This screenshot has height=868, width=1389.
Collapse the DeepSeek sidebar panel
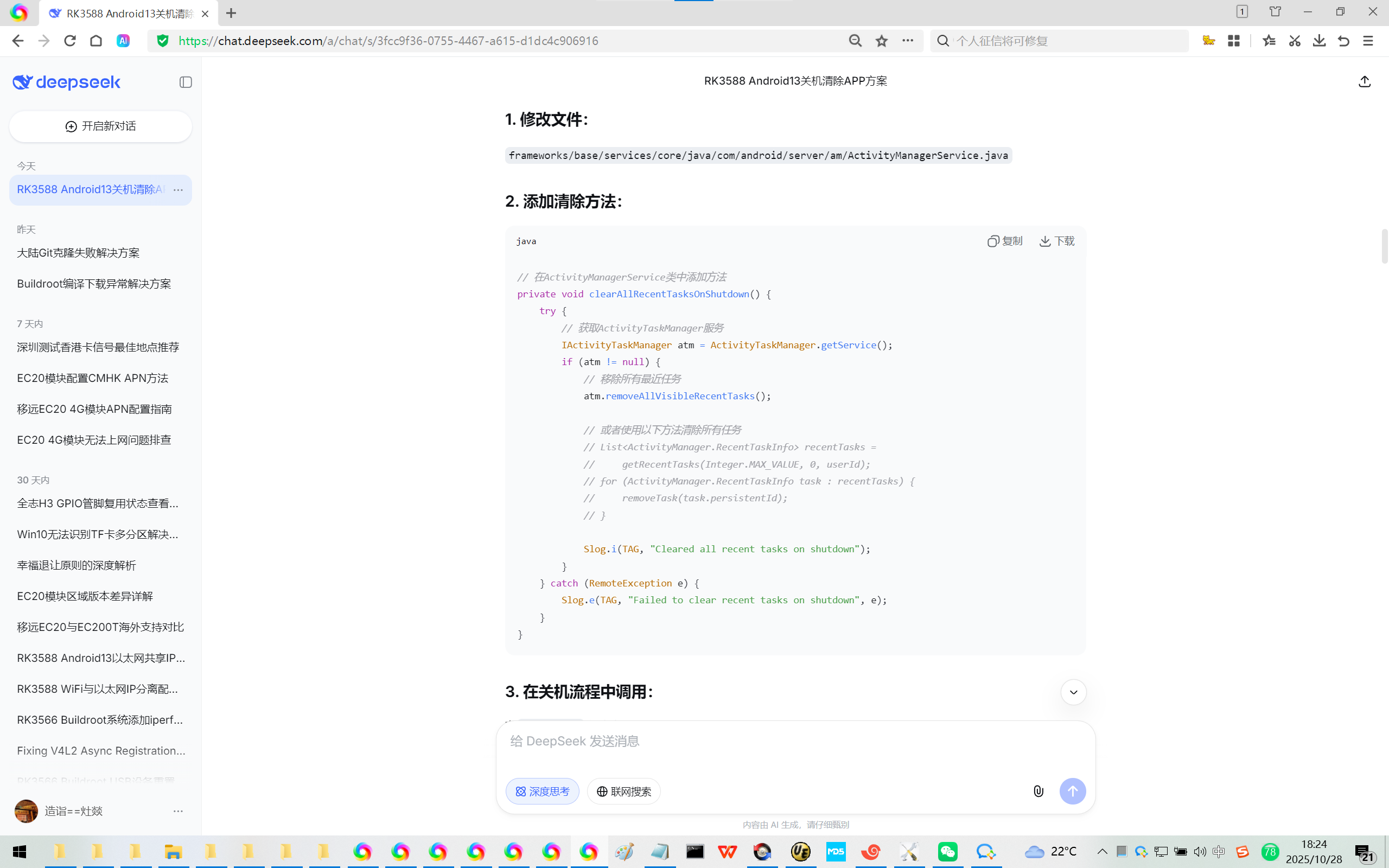pyautogui.click(x=186, y=82)
